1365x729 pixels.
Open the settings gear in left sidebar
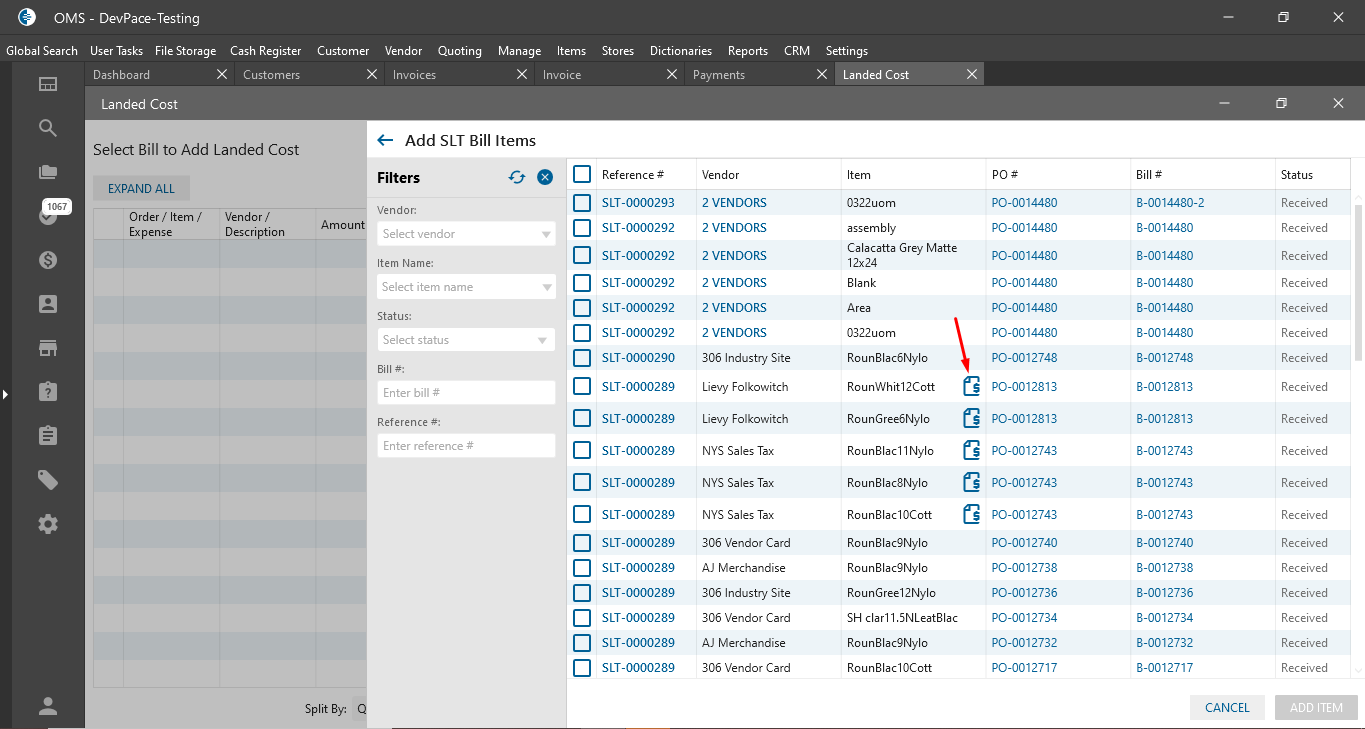[x=48, y=524]
